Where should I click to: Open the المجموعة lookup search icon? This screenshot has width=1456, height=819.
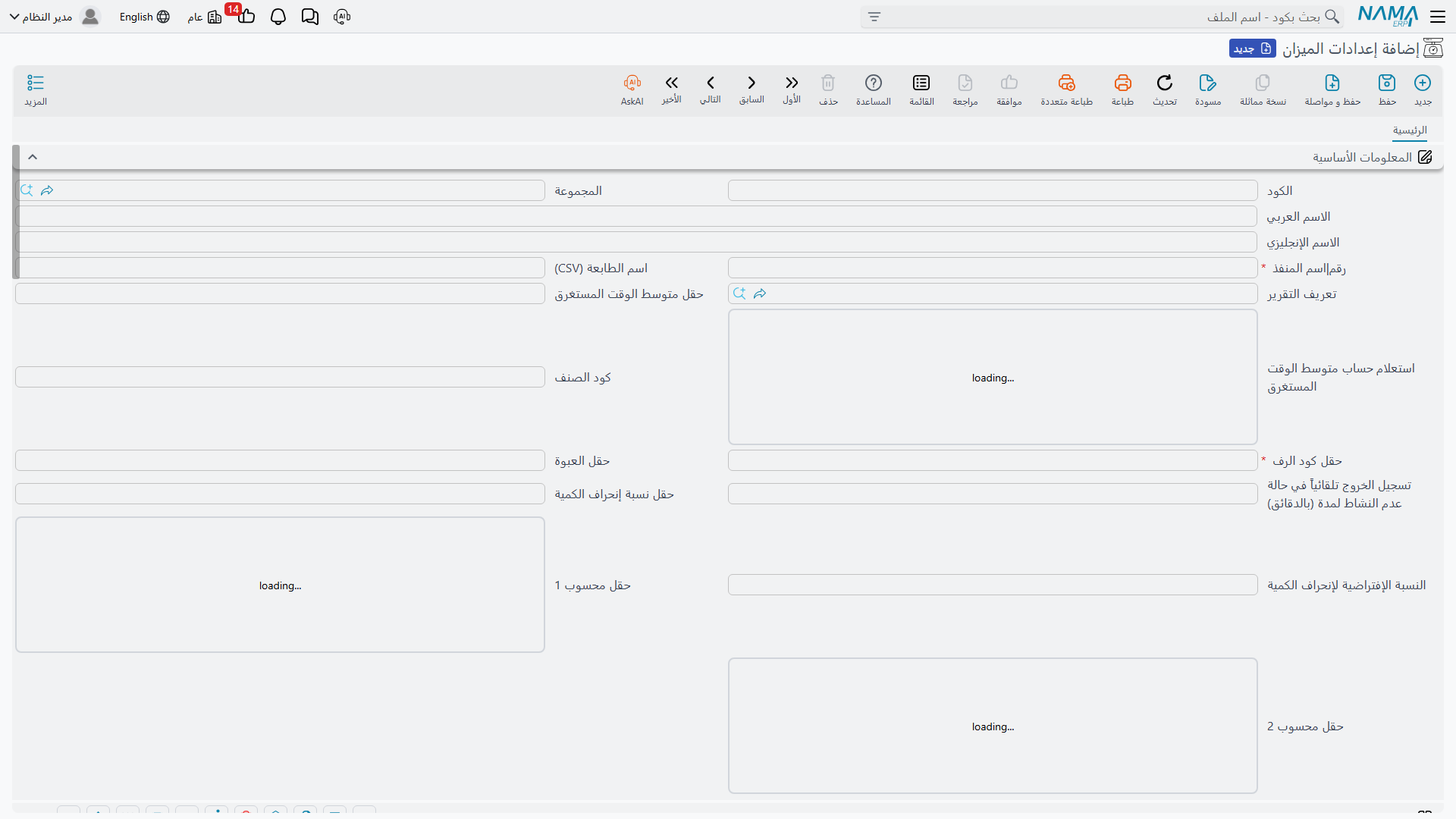coord(27,190)
